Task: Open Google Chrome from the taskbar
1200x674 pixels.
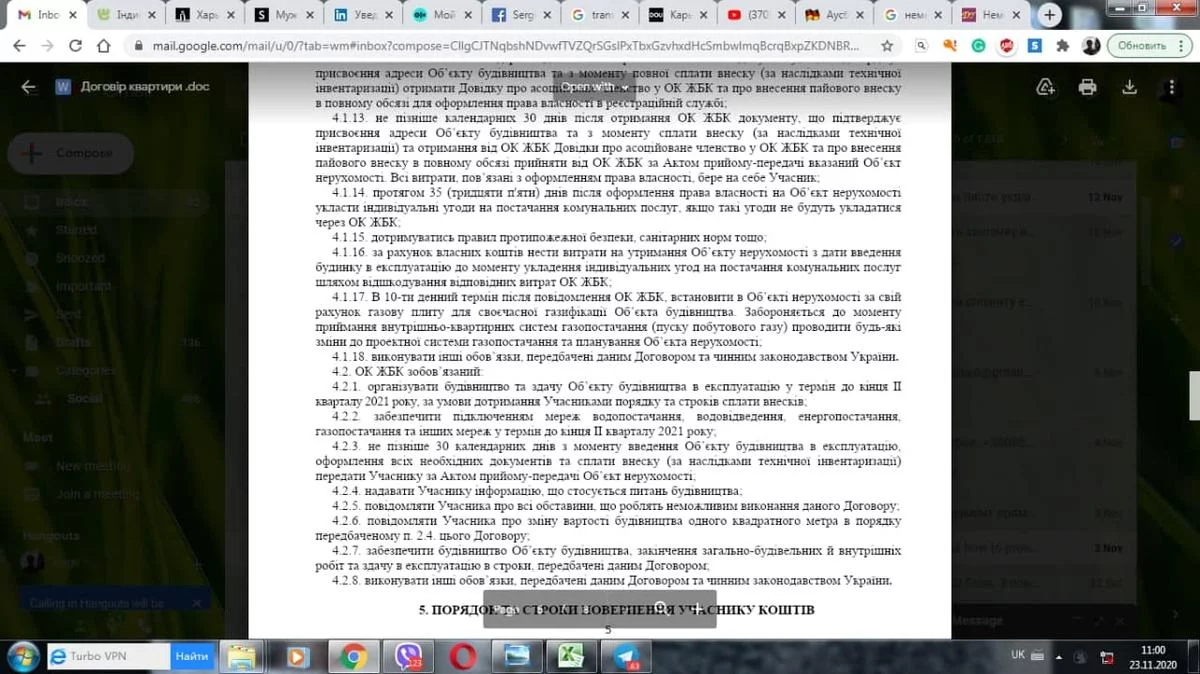Action: 352,656
